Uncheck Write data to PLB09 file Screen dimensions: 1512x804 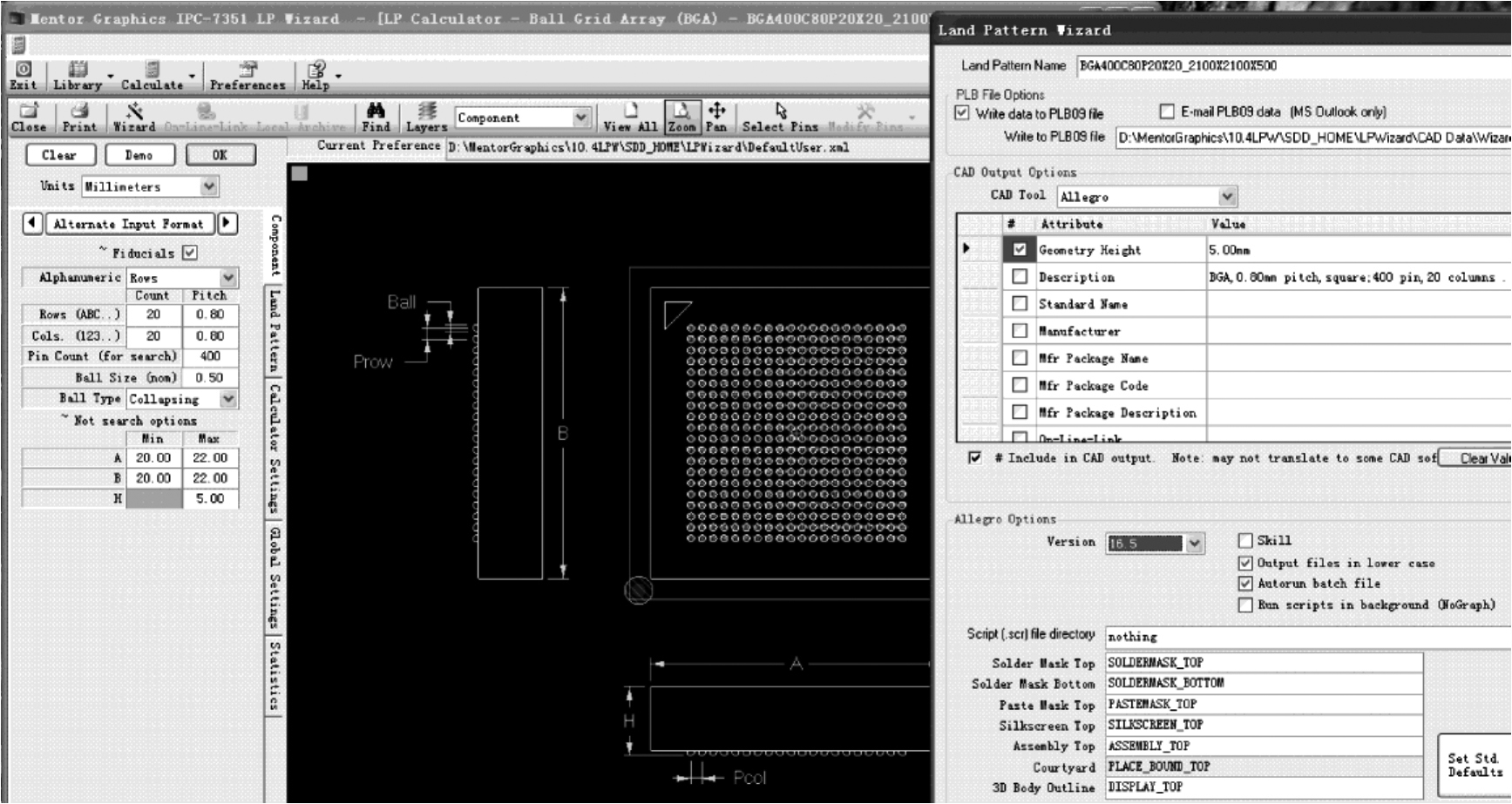[962, 113]
